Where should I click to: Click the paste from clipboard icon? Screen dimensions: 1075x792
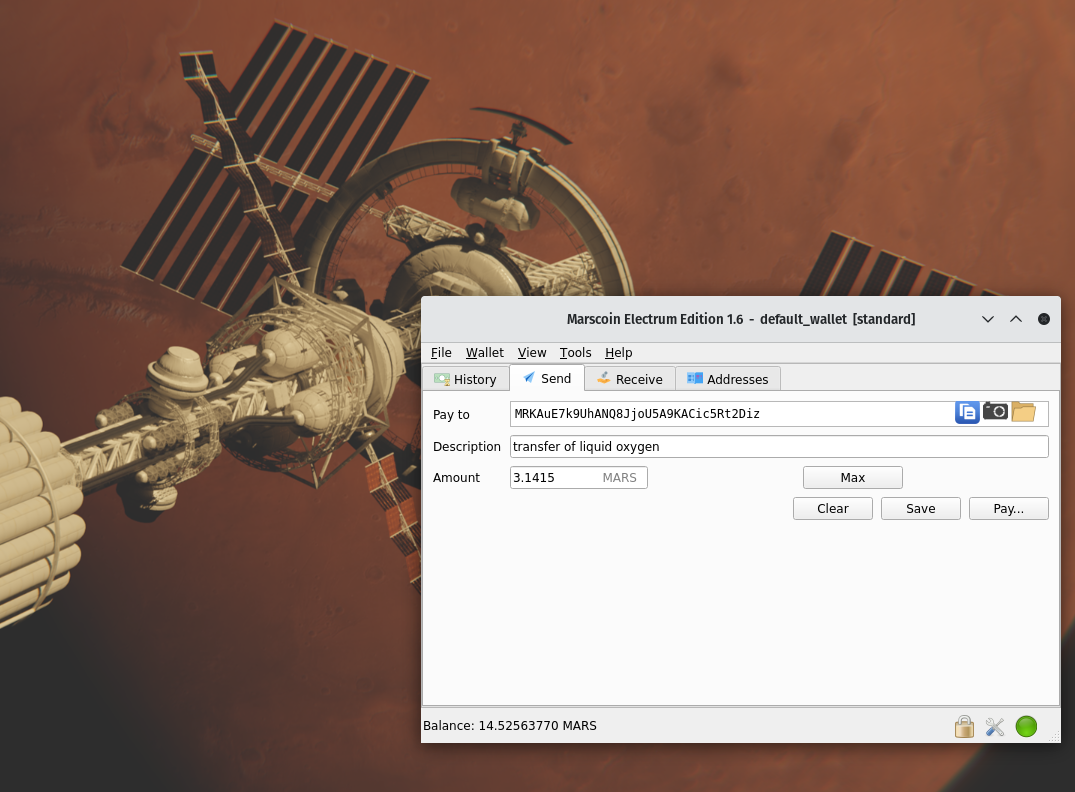tap(967, 412)
